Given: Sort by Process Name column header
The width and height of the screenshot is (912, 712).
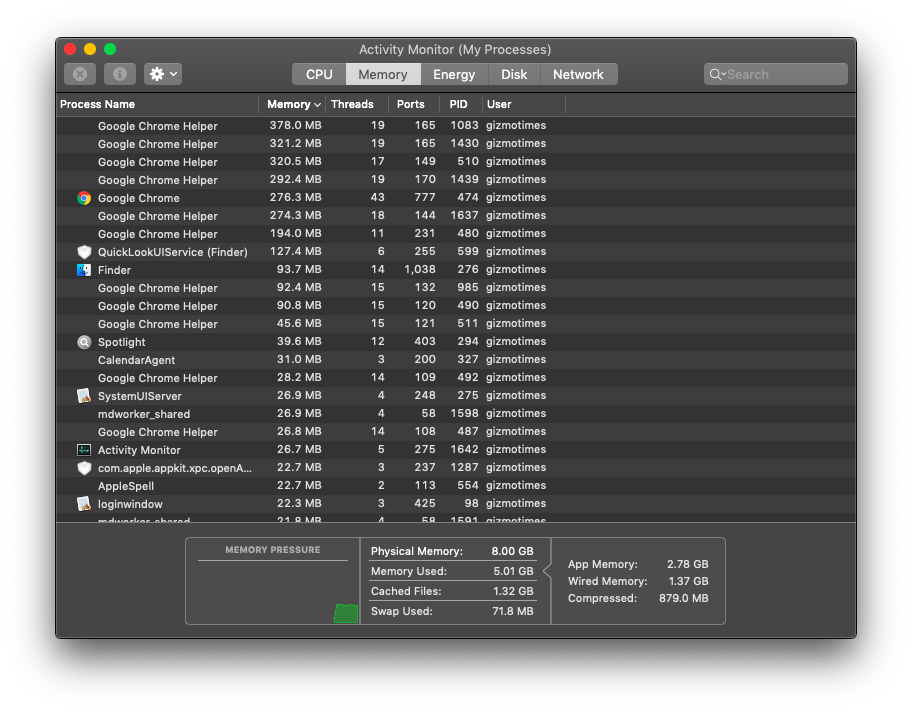Looking at the screenshot, I should click(x=98, y=104).
